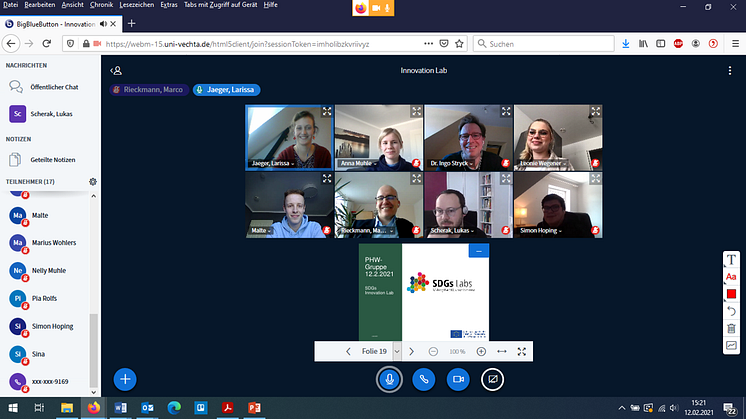
Task: Open the Chronik menu
Action: 101,6
